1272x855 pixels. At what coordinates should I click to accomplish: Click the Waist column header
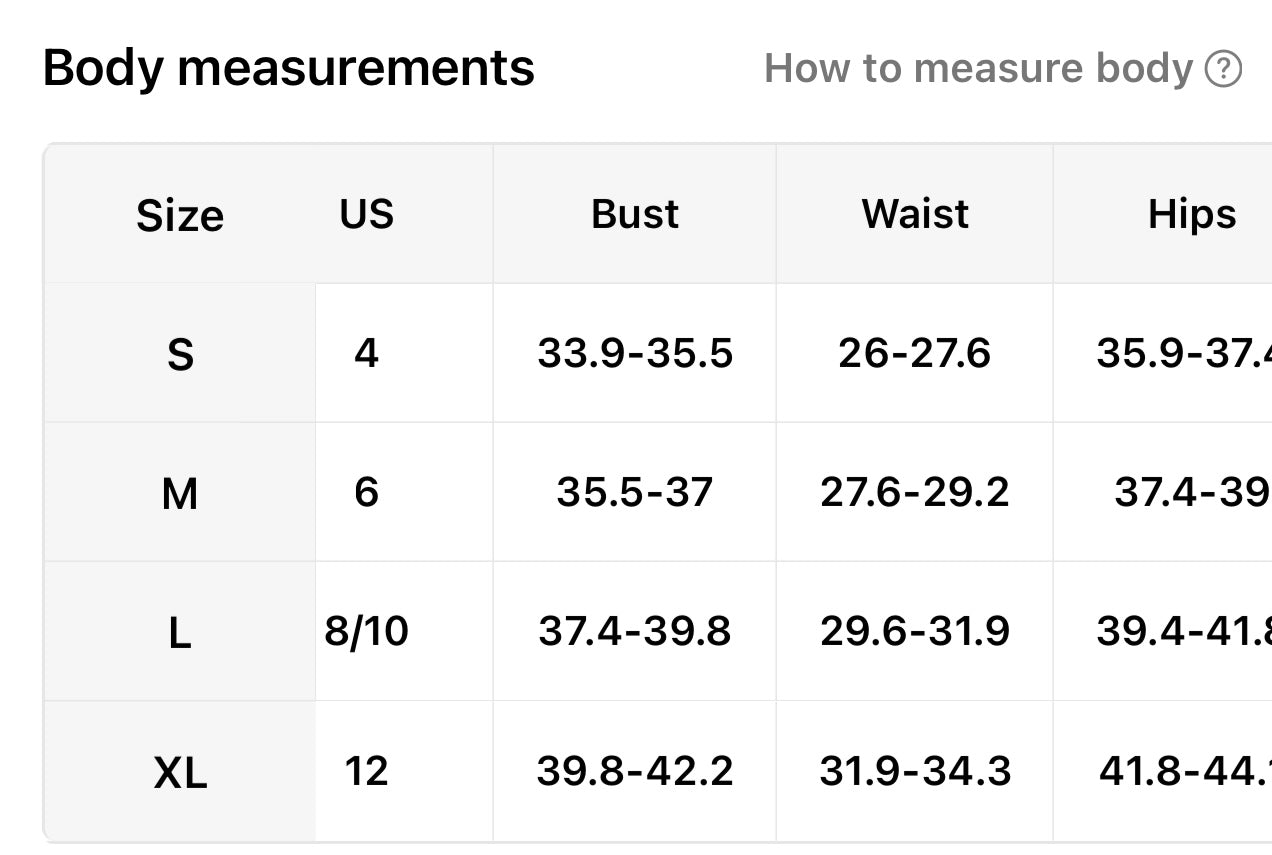915,214
